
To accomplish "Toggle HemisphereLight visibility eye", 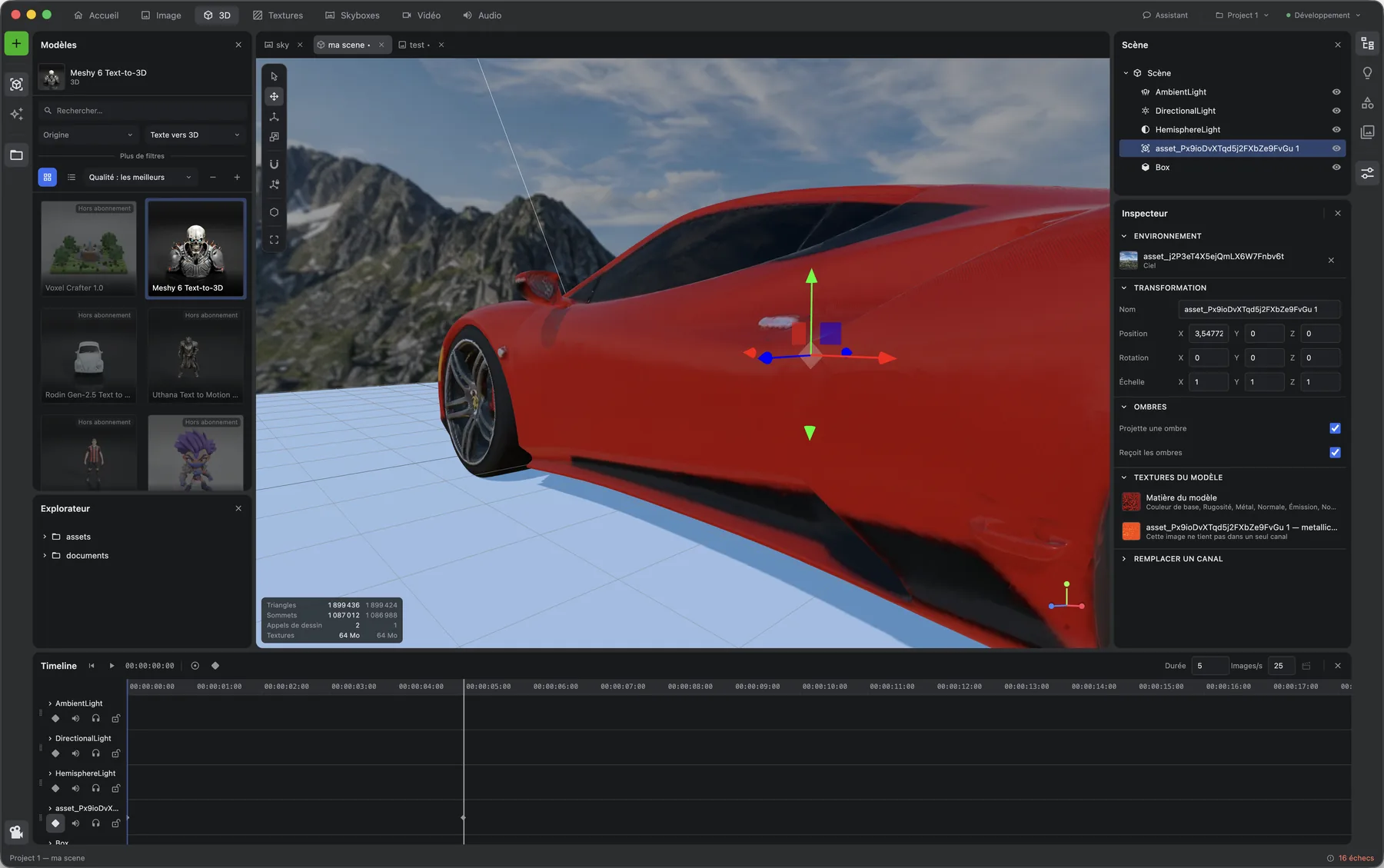I will pos(1336,130).
